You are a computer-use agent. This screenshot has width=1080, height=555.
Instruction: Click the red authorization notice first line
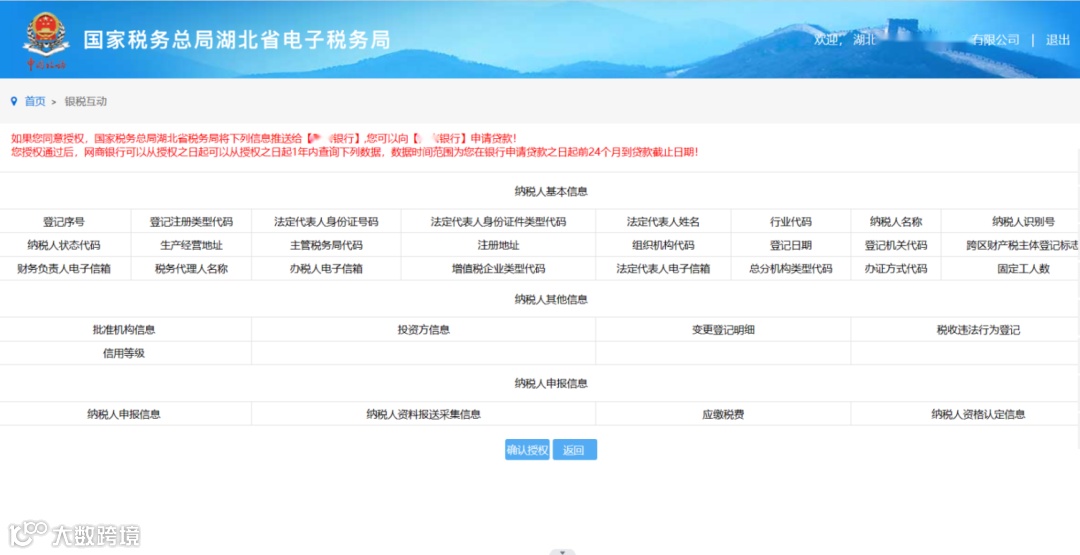click(x=264, y=138)
